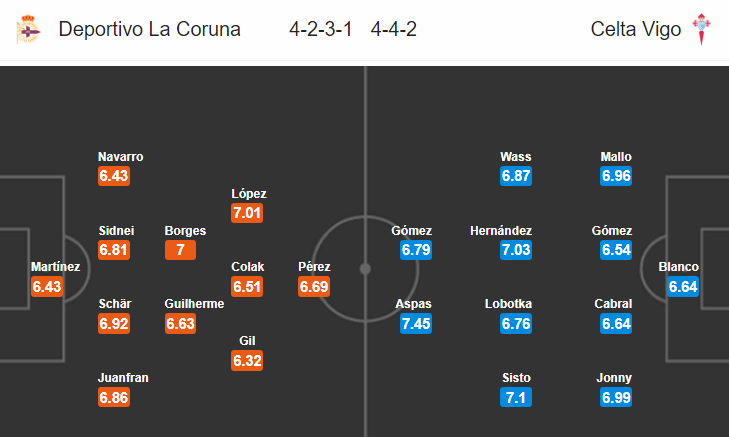This screenshot has height=437, width=729.
Task: Select goalkeeper Martínez's 6.43 rating
Action: [47, 287]
